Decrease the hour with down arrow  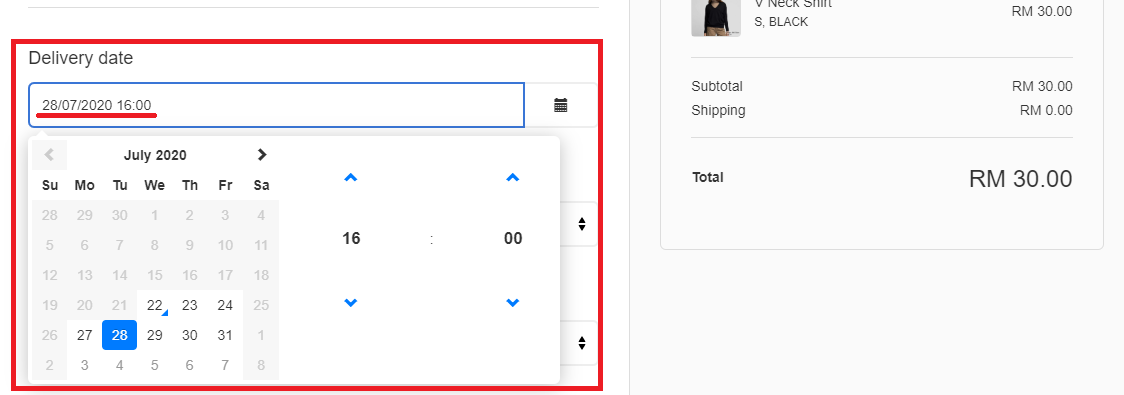pos(351,303)
